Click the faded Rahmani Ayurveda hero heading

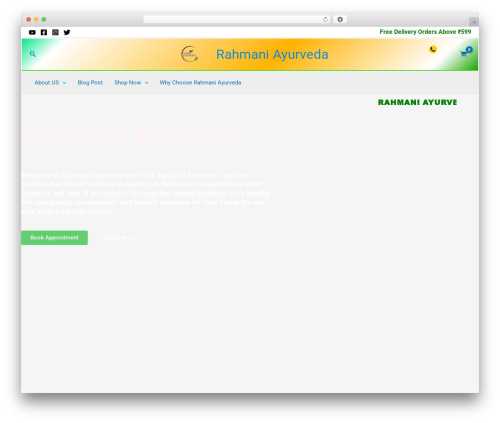tap(135, 137)
